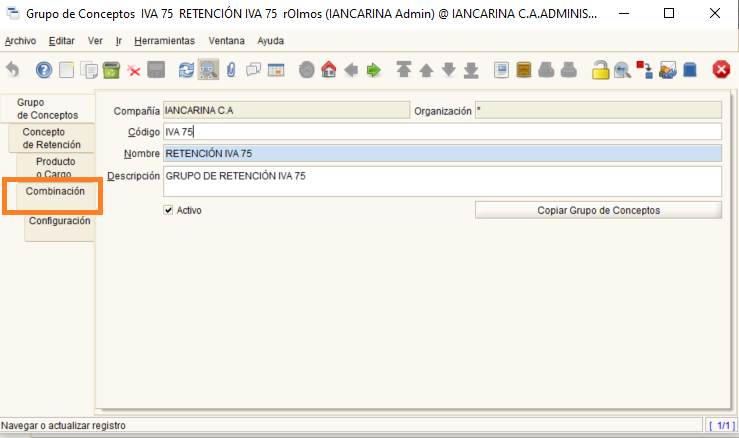Open the Ver menu
This screenshot has width=739, height=438.
pyautogui.click(x=95, y=41)
